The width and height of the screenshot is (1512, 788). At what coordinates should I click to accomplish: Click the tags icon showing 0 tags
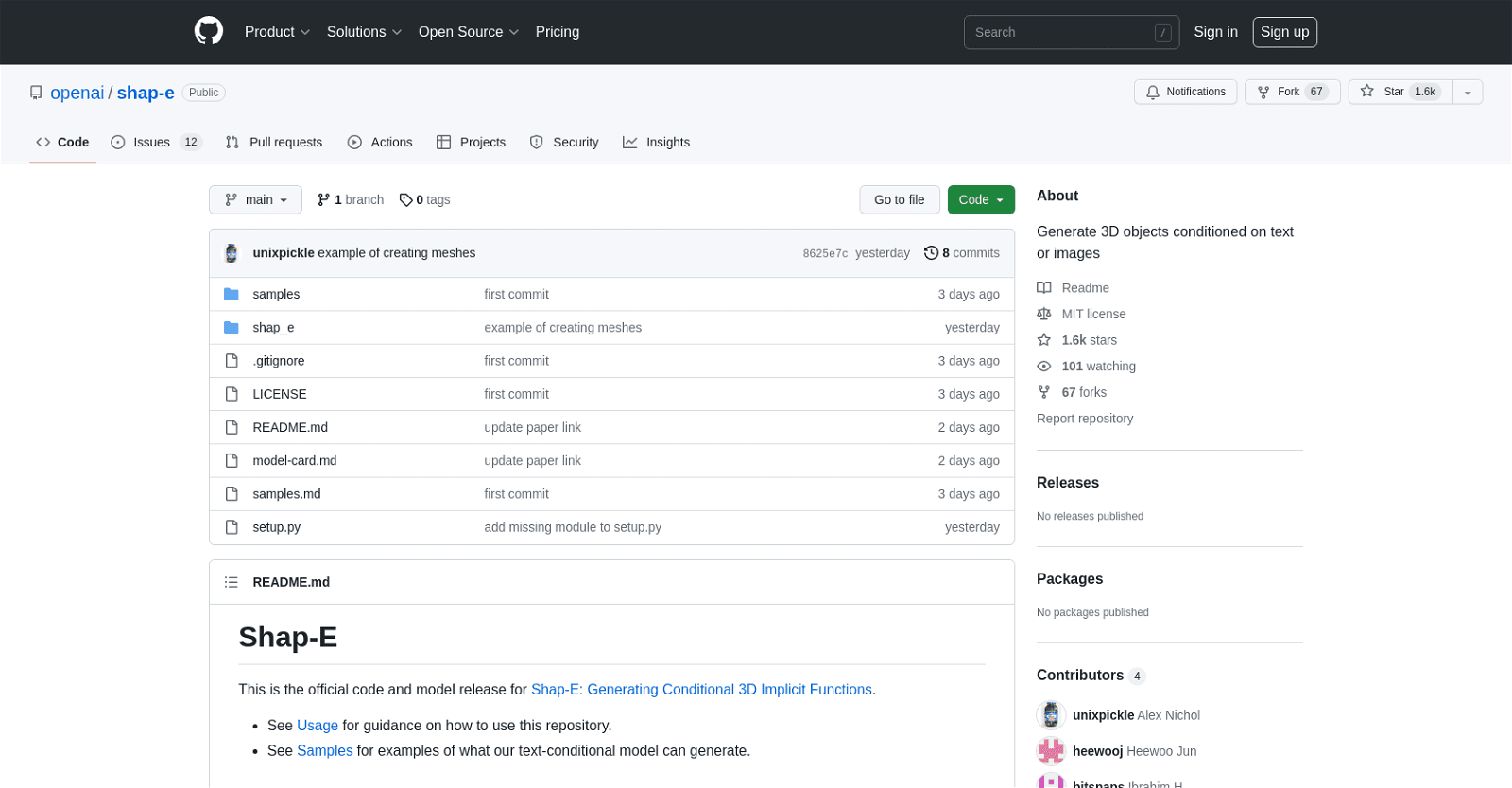coord(405,200)
